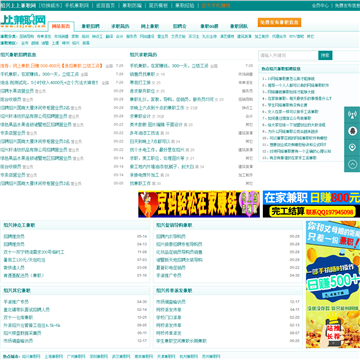The width and height of the screenshot is (360, 360).
Task: Switch to the 网上兼职 tab
Action: point(150,26)
